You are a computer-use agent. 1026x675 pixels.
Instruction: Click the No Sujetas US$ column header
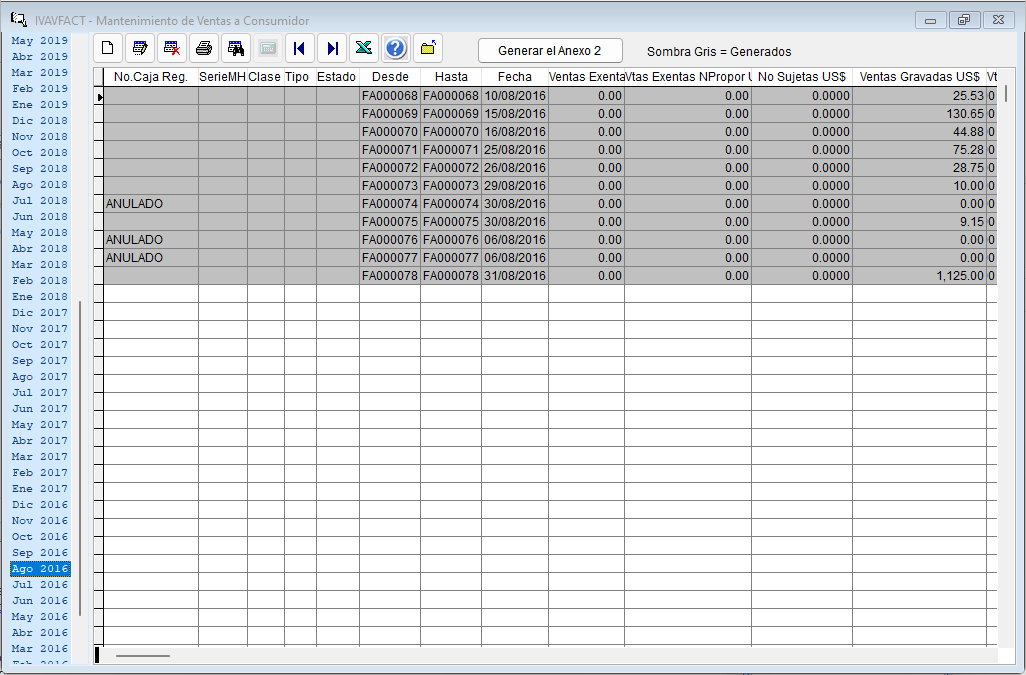[802, 77]
